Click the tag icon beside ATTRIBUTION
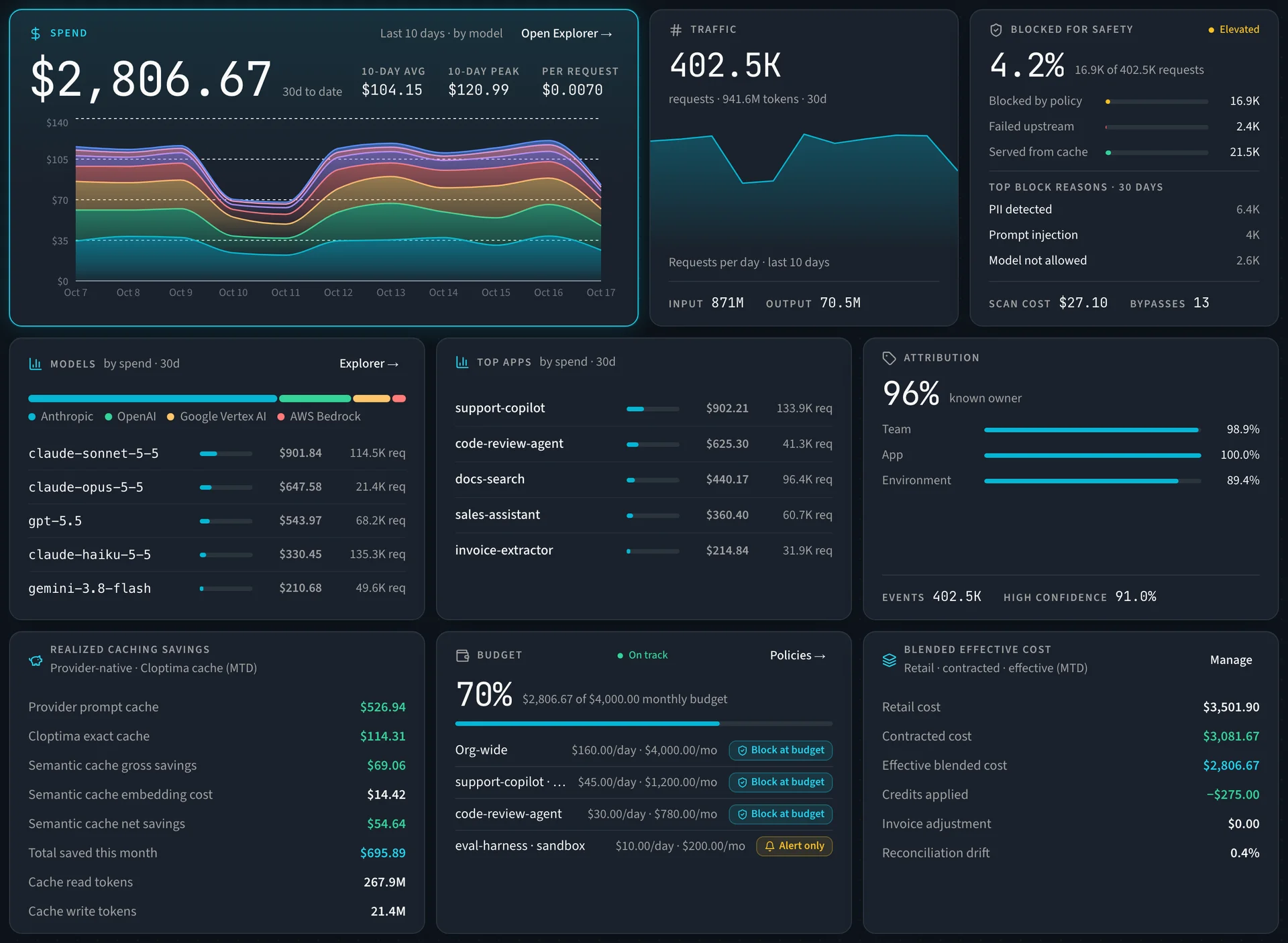Viewport: 1288px width, 943px height. [x=889, y=358]
